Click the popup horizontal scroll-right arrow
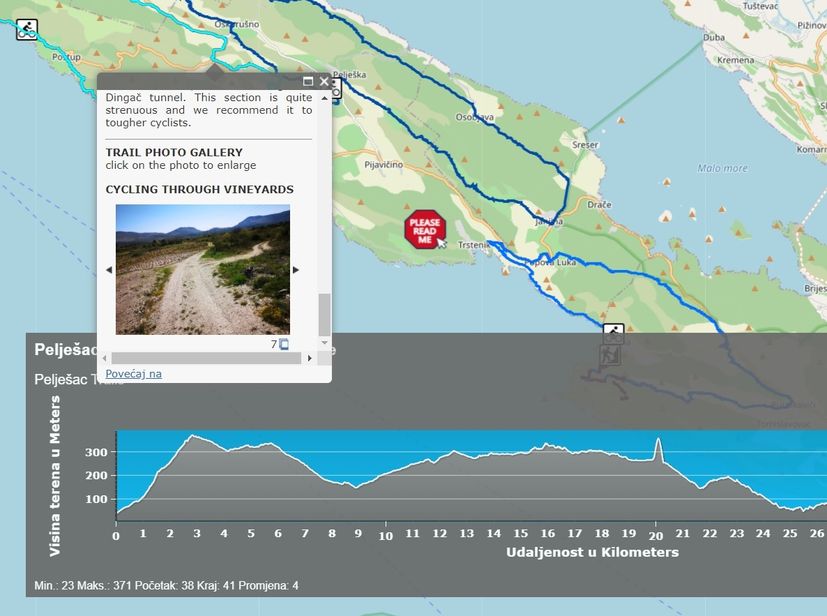 click(x=309, y=358)
